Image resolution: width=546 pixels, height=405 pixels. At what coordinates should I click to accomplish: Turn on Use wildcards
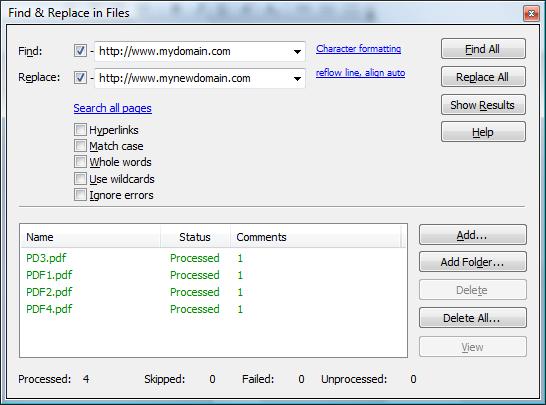(x=80, y=179)
